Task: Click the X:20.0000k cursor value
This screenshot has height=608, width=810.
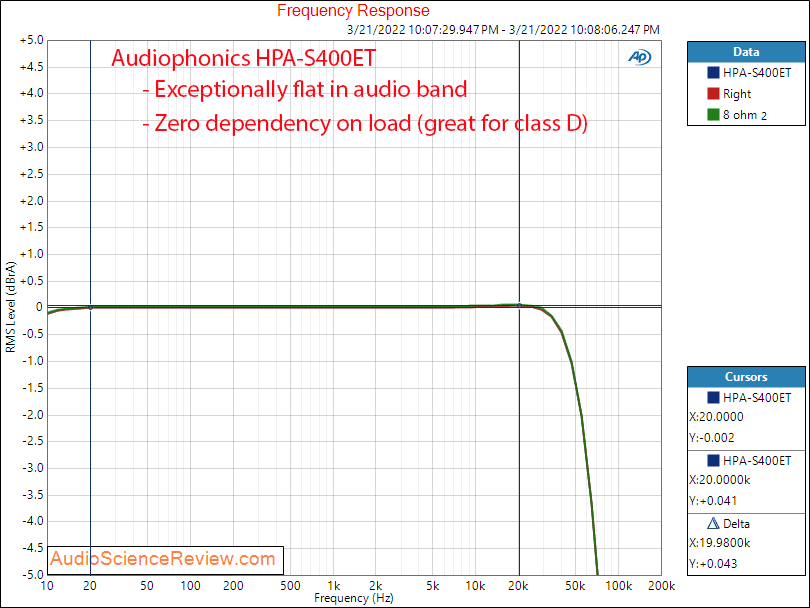Action: [x=719, y=480]
